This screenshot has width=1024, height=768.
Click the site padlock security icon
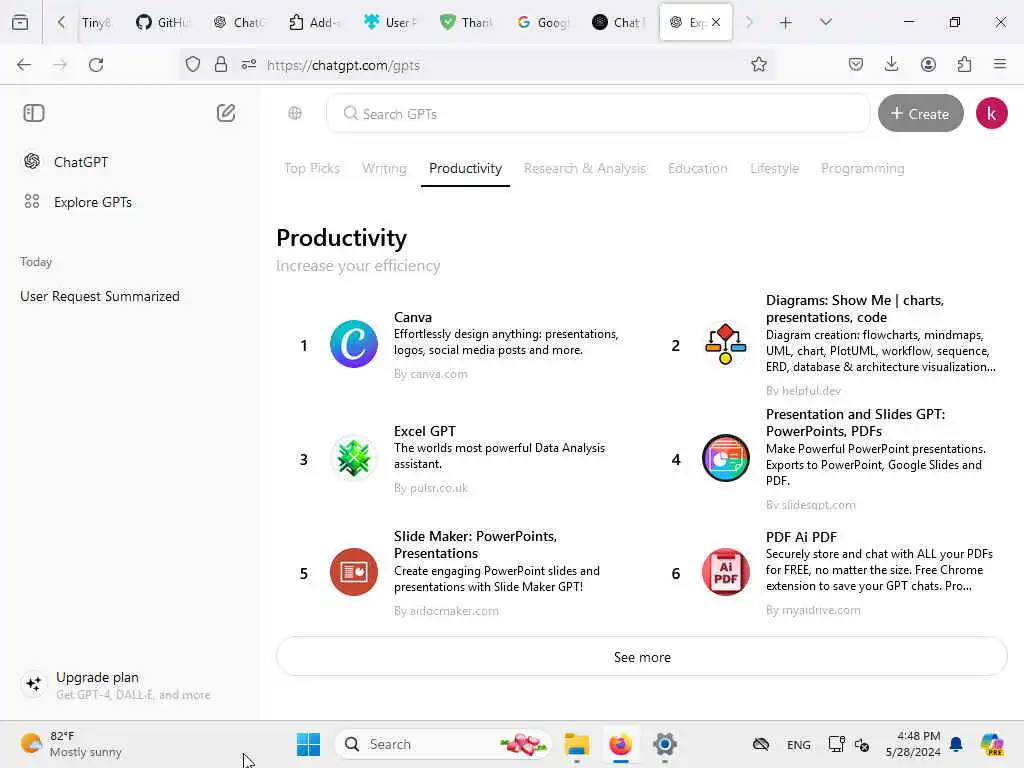tap(221, 64)
